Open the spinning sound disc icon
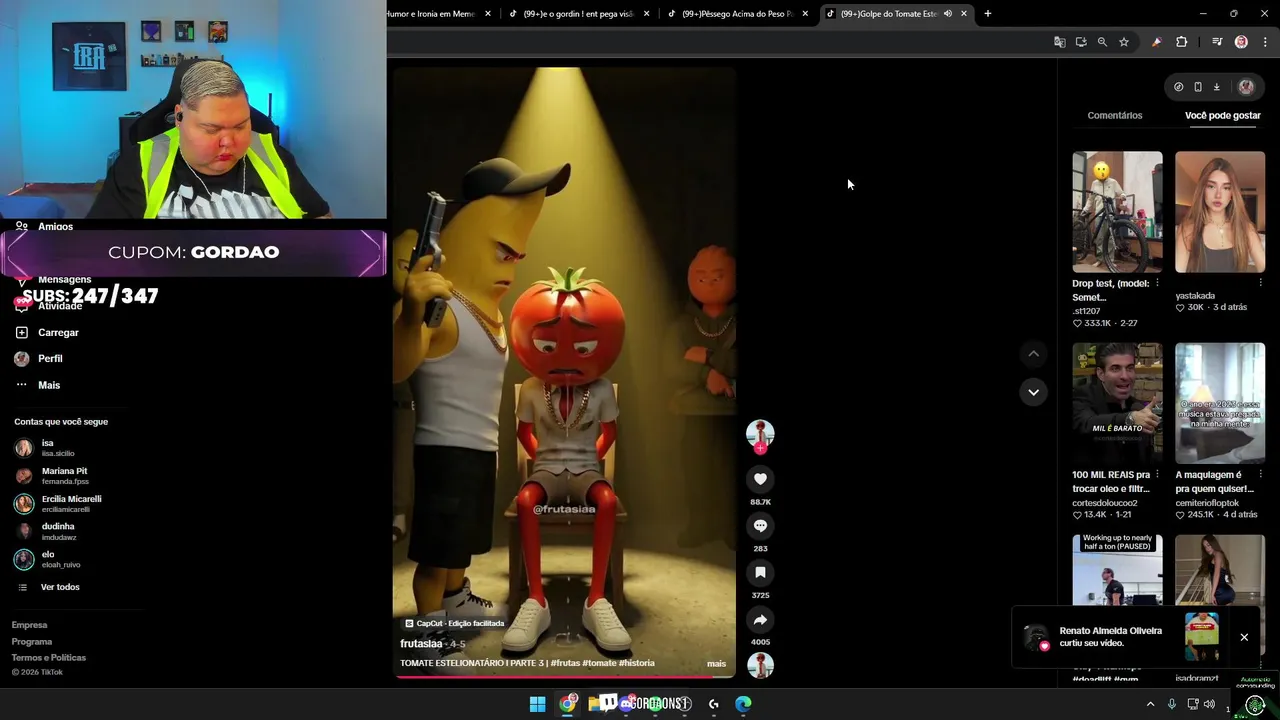The image size is (1280, 720). (760, 665)
